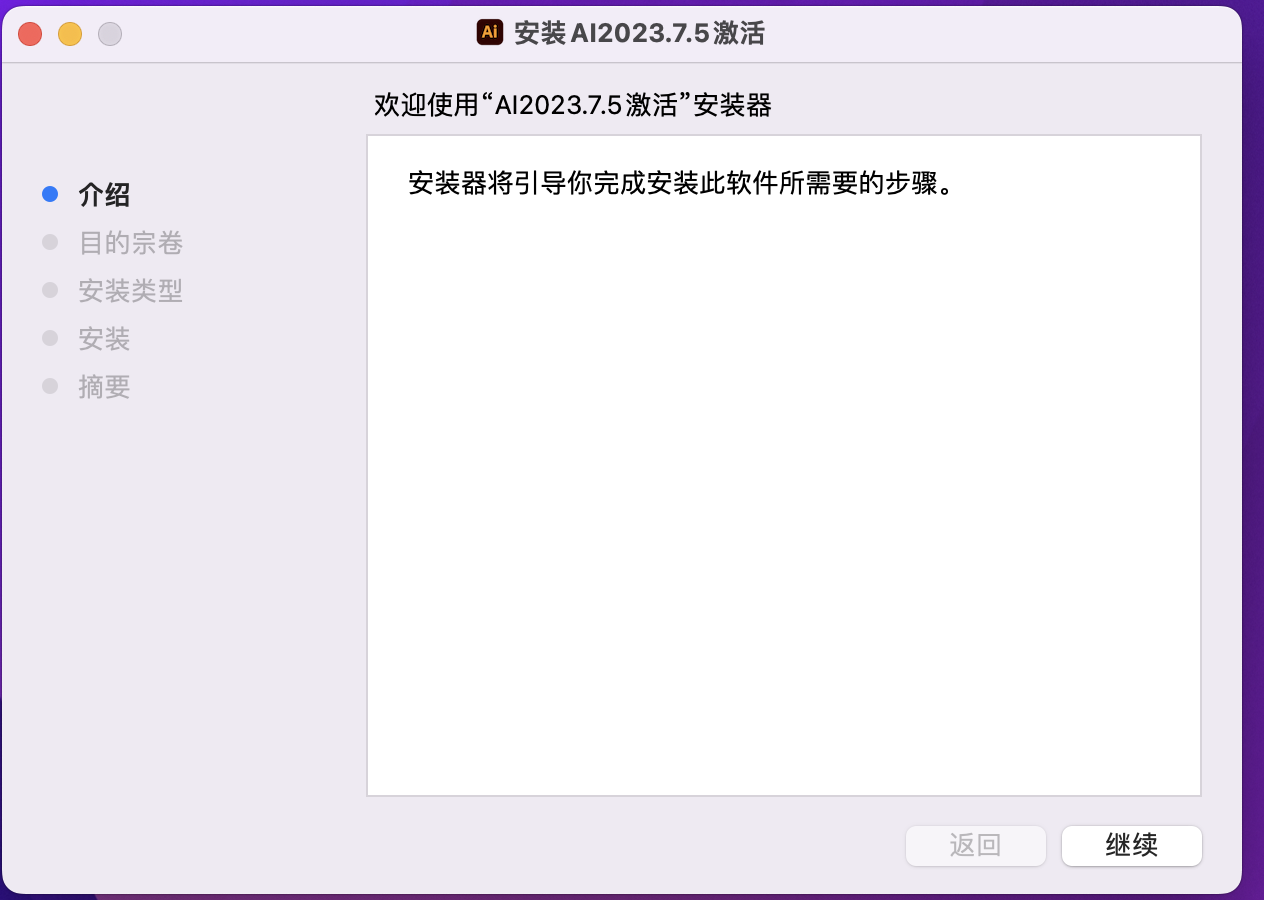1264x900 pixels.
Task: Close the installer with the red button
Action: pos(31,34)
